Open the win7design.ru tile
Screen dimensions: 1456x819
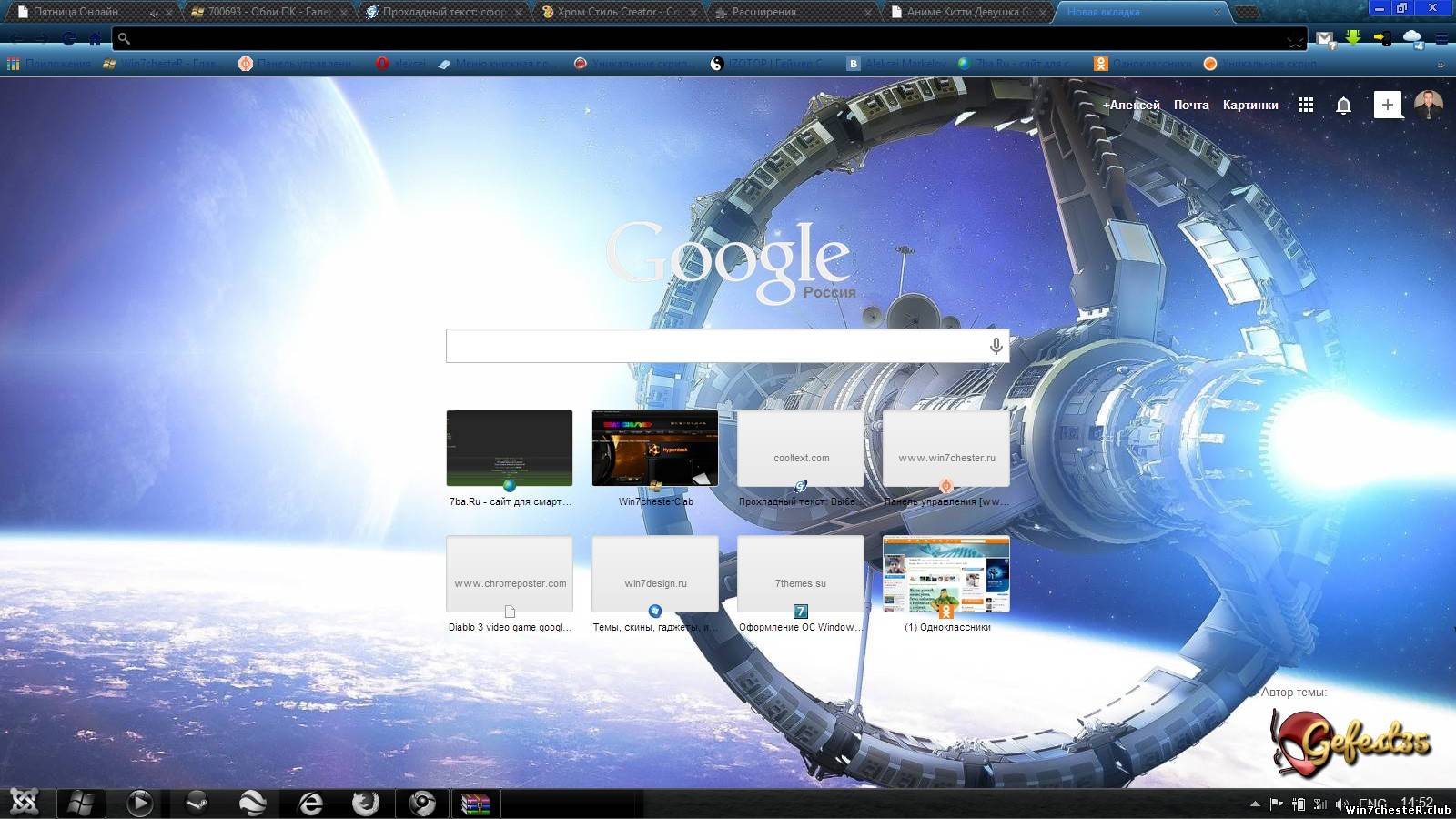pyautogui.click(x=655, y=574)
